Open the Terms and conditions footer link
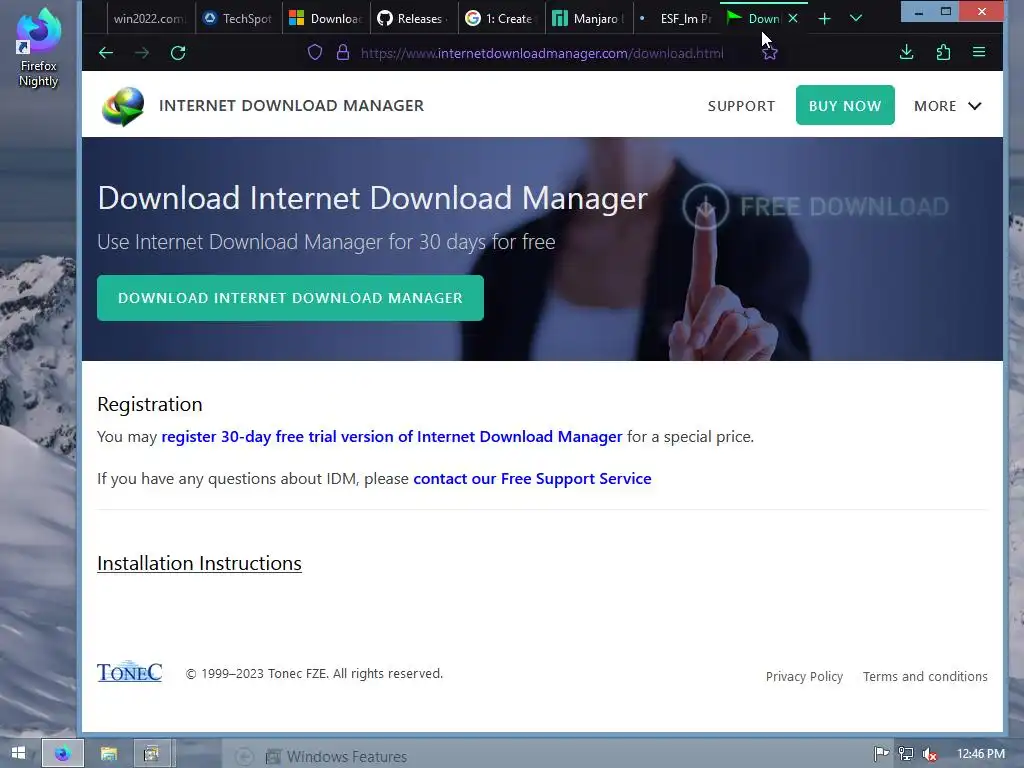The image size is (1024, 768). coord(925,677)
